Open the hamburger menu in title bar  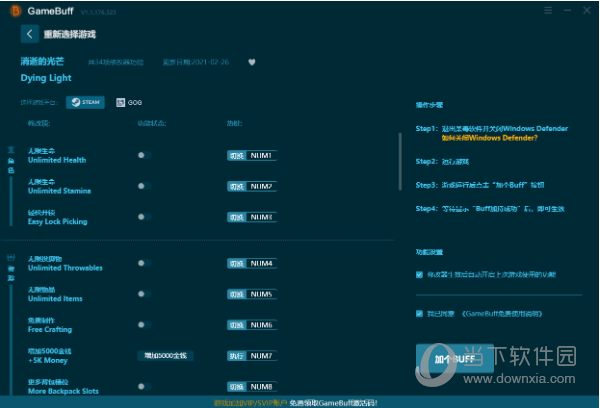548,11
